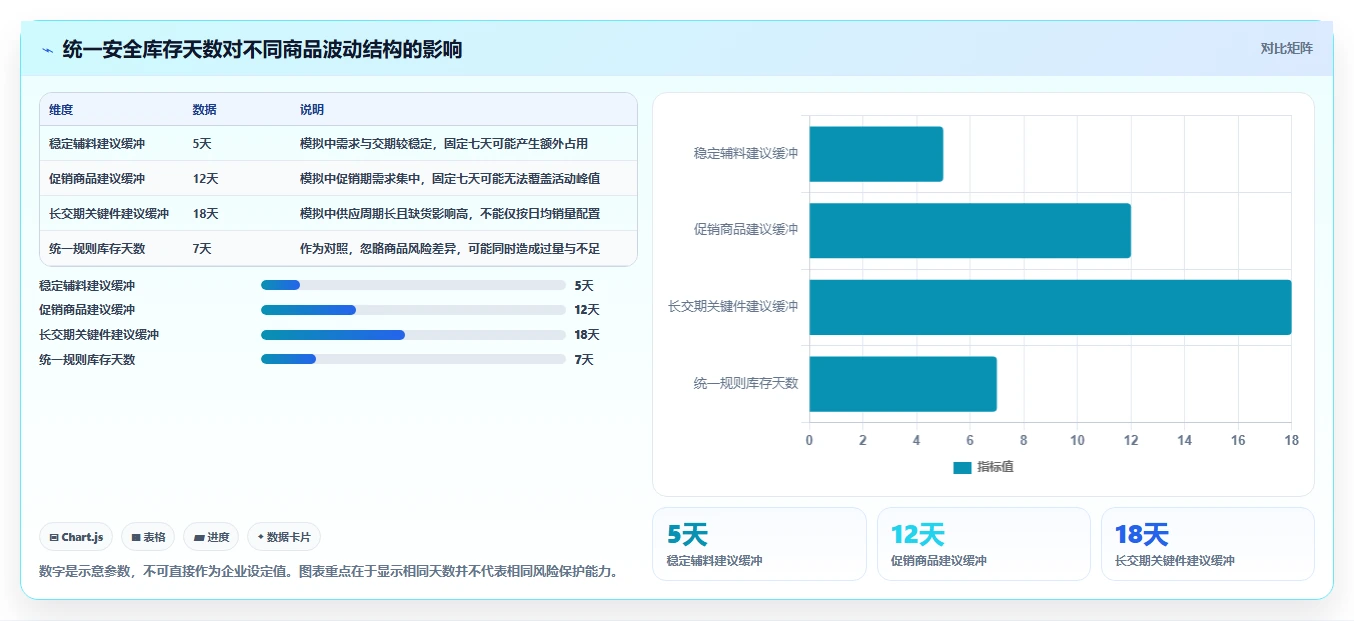Click the x-axis tick label 10

tap(1077, 440)
